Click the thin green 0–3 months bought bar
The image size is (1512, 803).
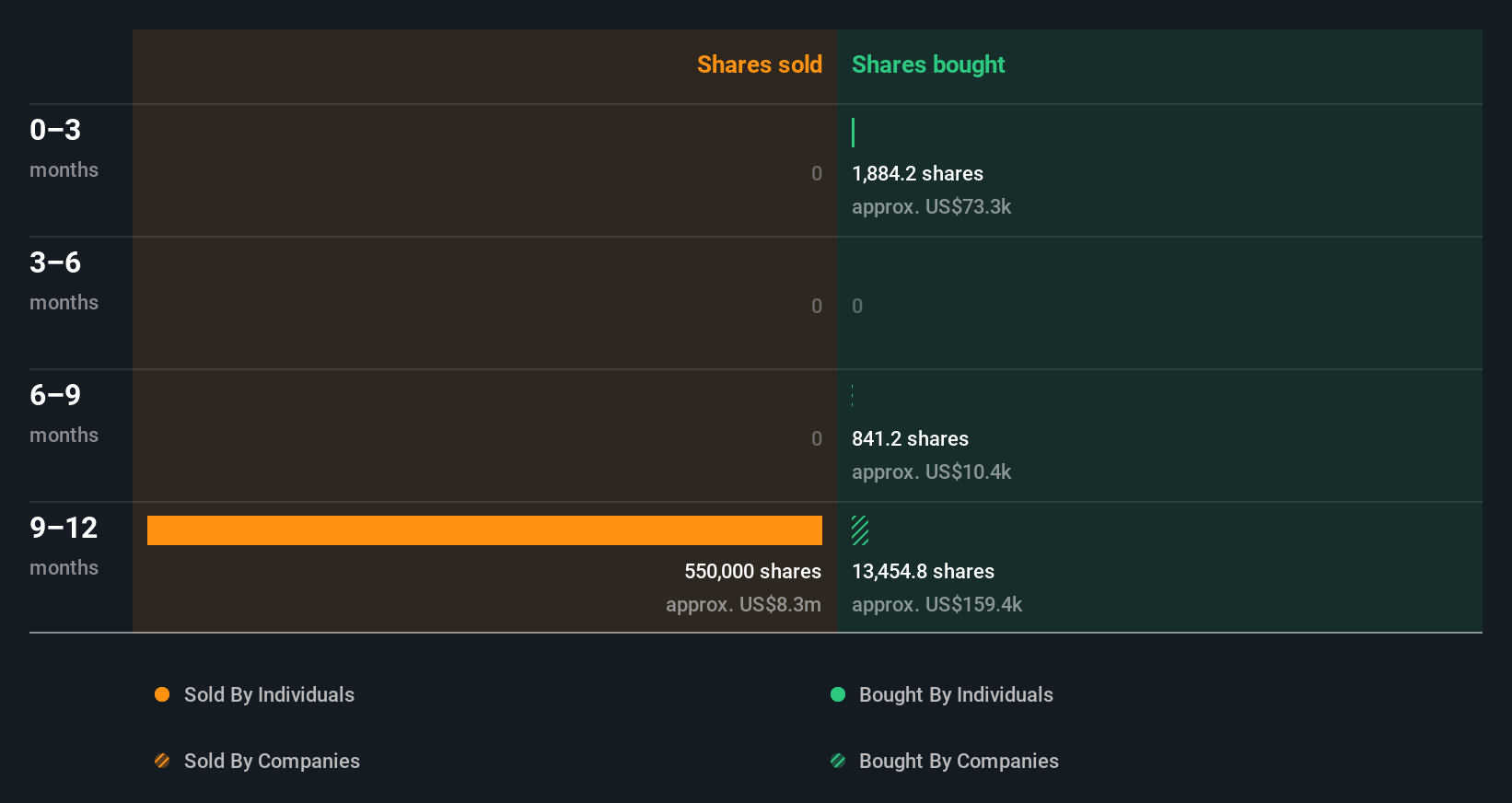tap(854, 133)
